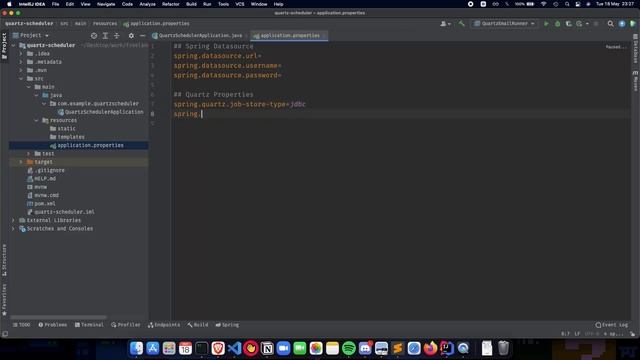The image size is (640, 360).
Task: Open the Event Log
Action: (x=611, y=325)
